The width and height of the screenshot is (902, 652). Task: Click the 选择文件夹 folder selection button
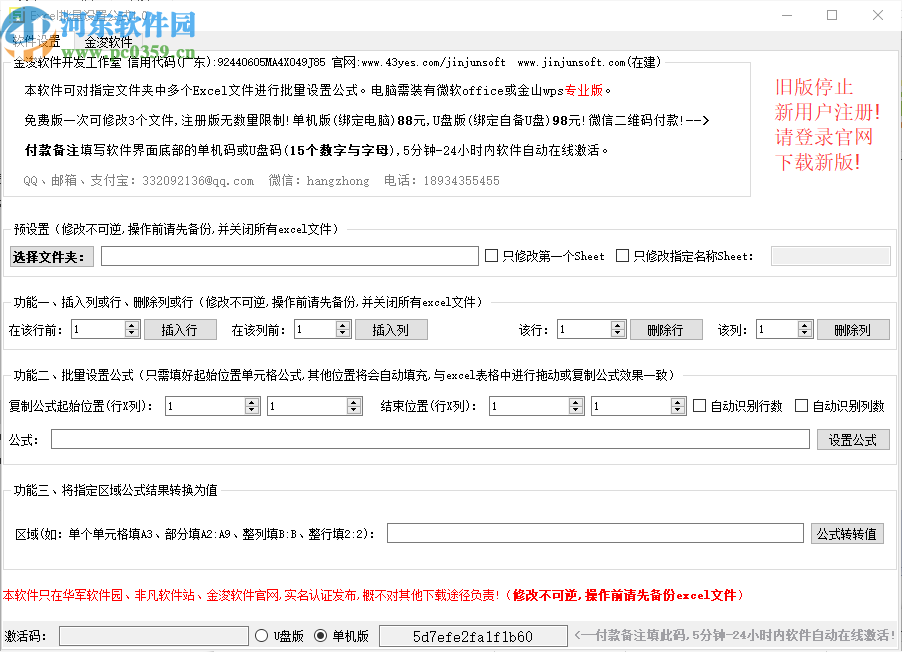(x=50, y=257)
